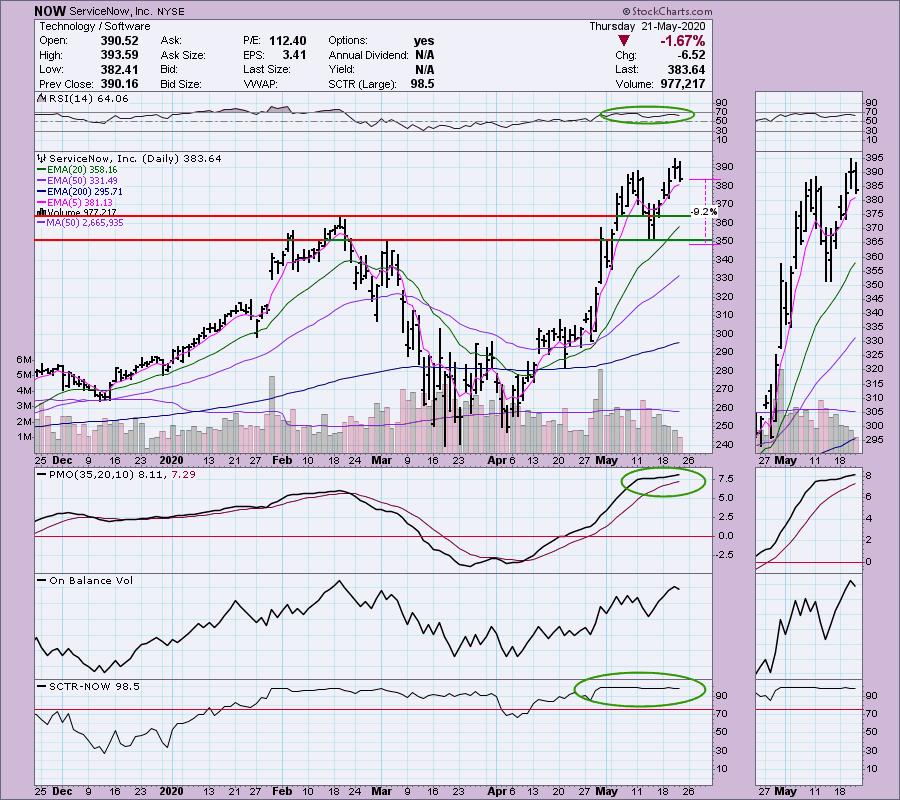The image size is (900, 800).
Task: Click the Annual Dividend N/A value
Action: (424, 55)
